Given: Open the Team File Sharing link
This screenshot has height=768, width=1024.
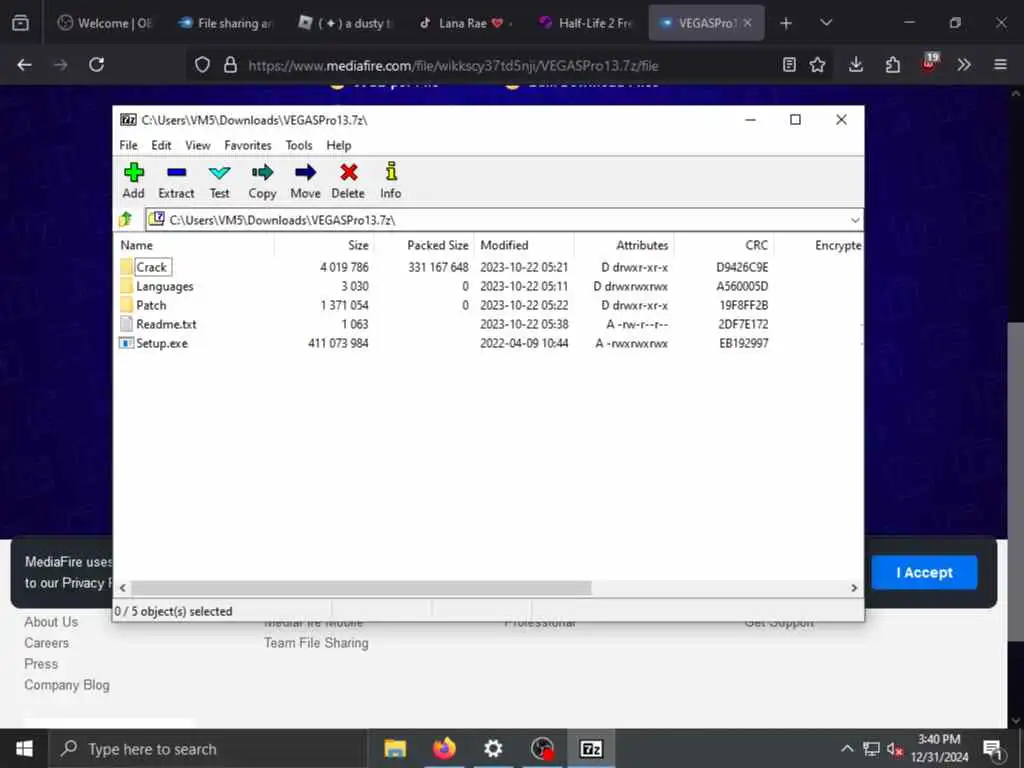Looking at the screenshot, I should 316,643.
